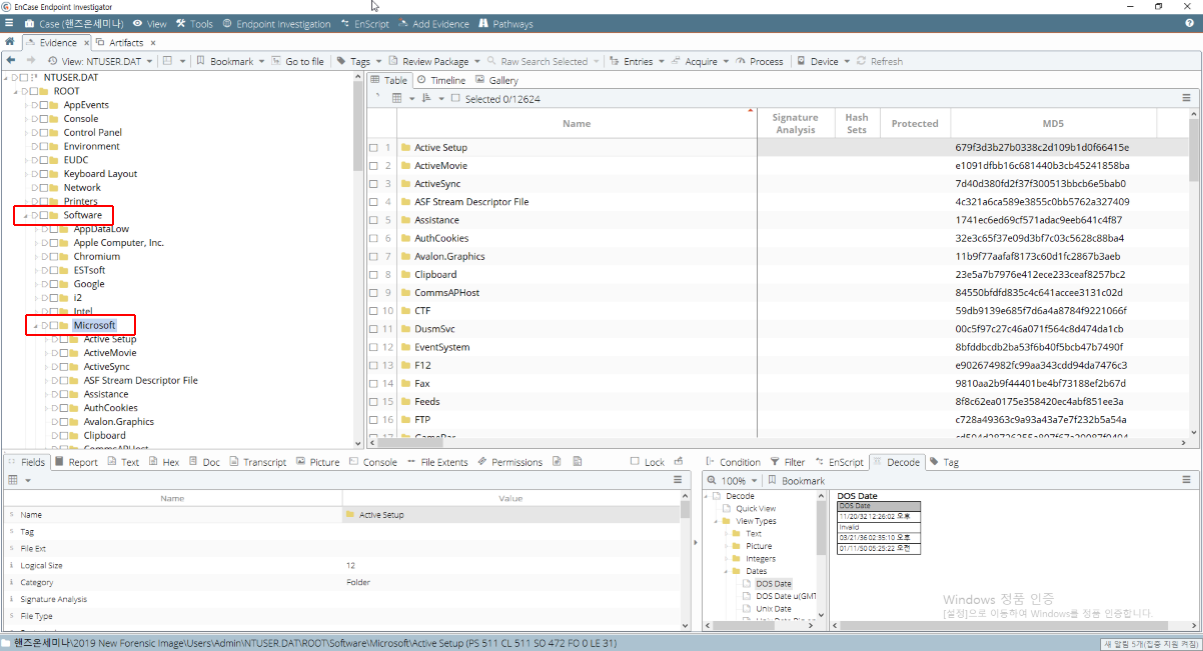Sort by the MD5 column header
Screen dimensions: 1203x651
point(1053,123)
